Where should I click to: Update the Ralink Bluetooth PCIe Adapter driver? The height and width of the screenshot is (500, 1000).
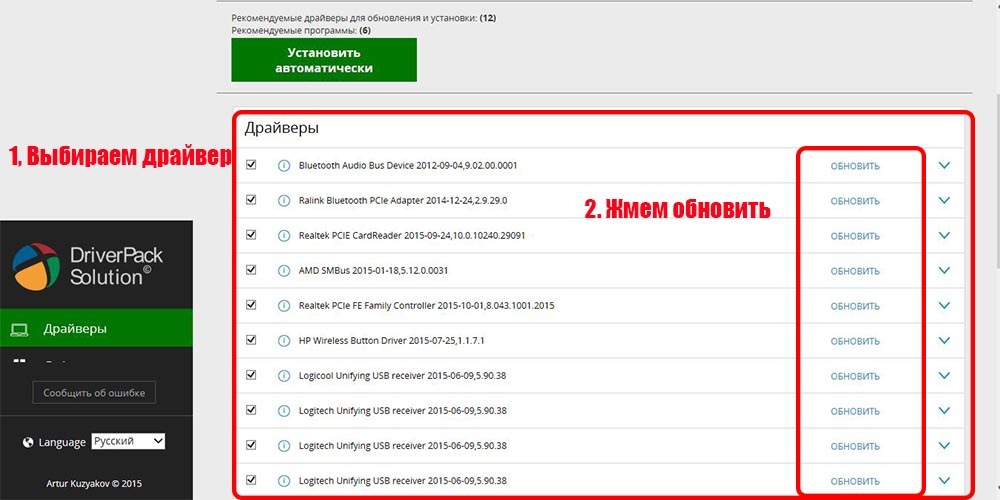click(855, 201)
